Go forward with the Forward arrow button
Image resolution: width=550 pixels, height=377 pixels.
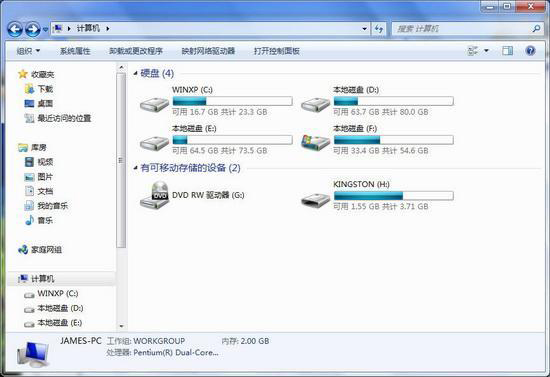click(x=33, y=29)
